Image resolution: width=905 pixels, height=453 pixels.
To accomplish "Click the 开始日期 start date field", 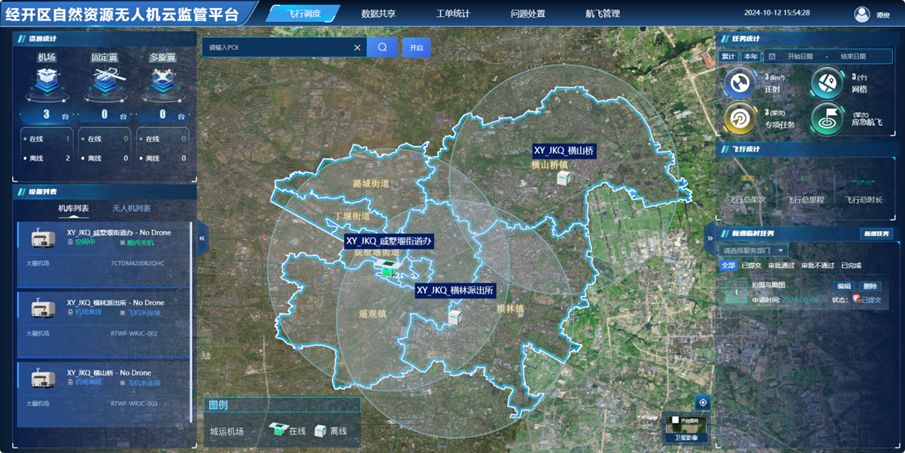I will (800, 57).
